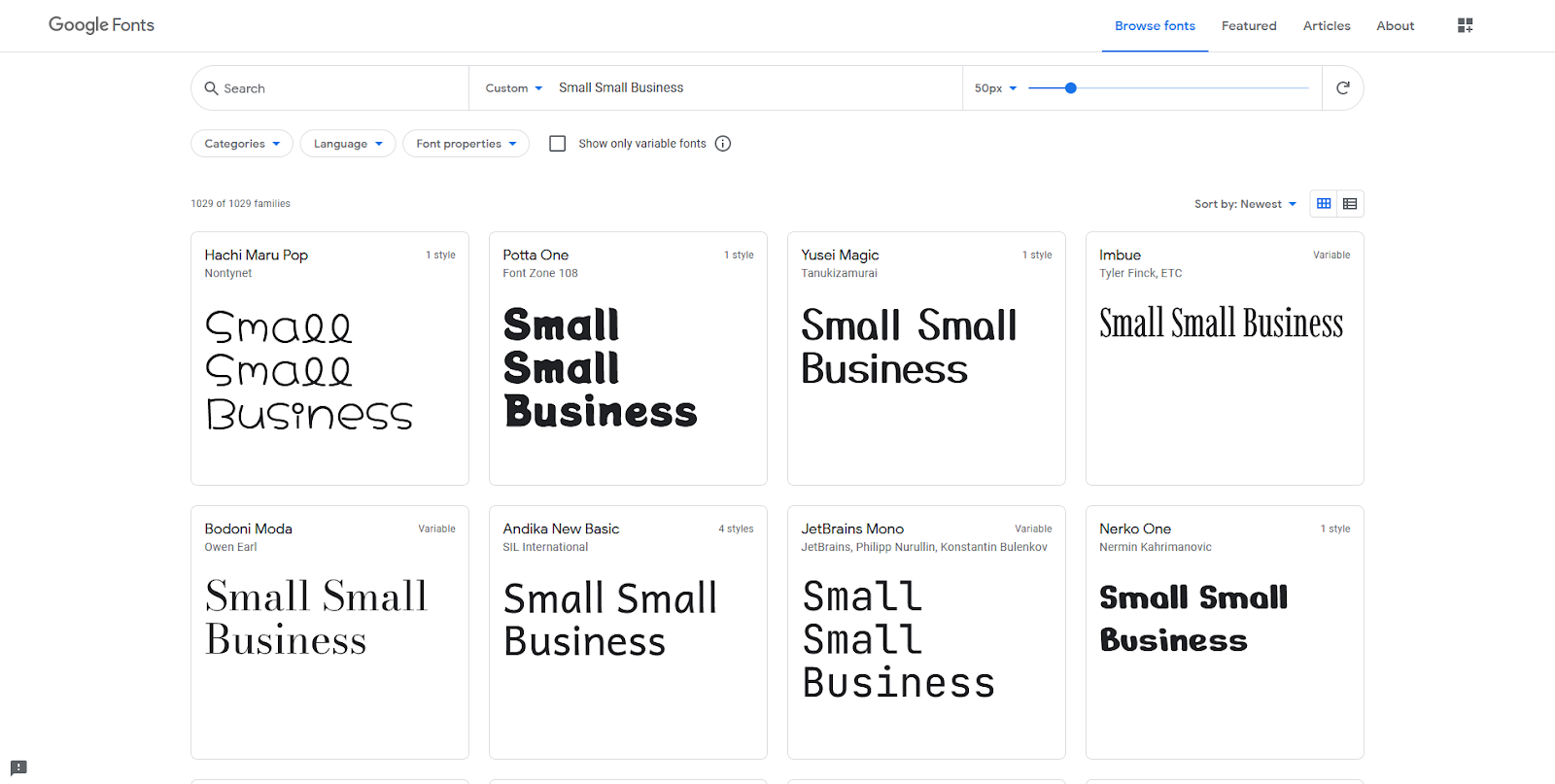The height and width of the screenshot is (784, 1555).
Task: Open the Featured tab
Action: (x=1249, y=26)
